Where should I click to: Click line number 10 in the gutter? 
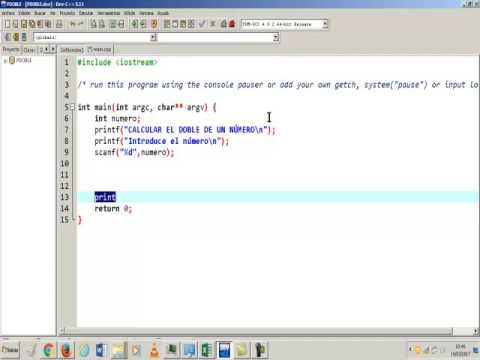click(65, 163)
